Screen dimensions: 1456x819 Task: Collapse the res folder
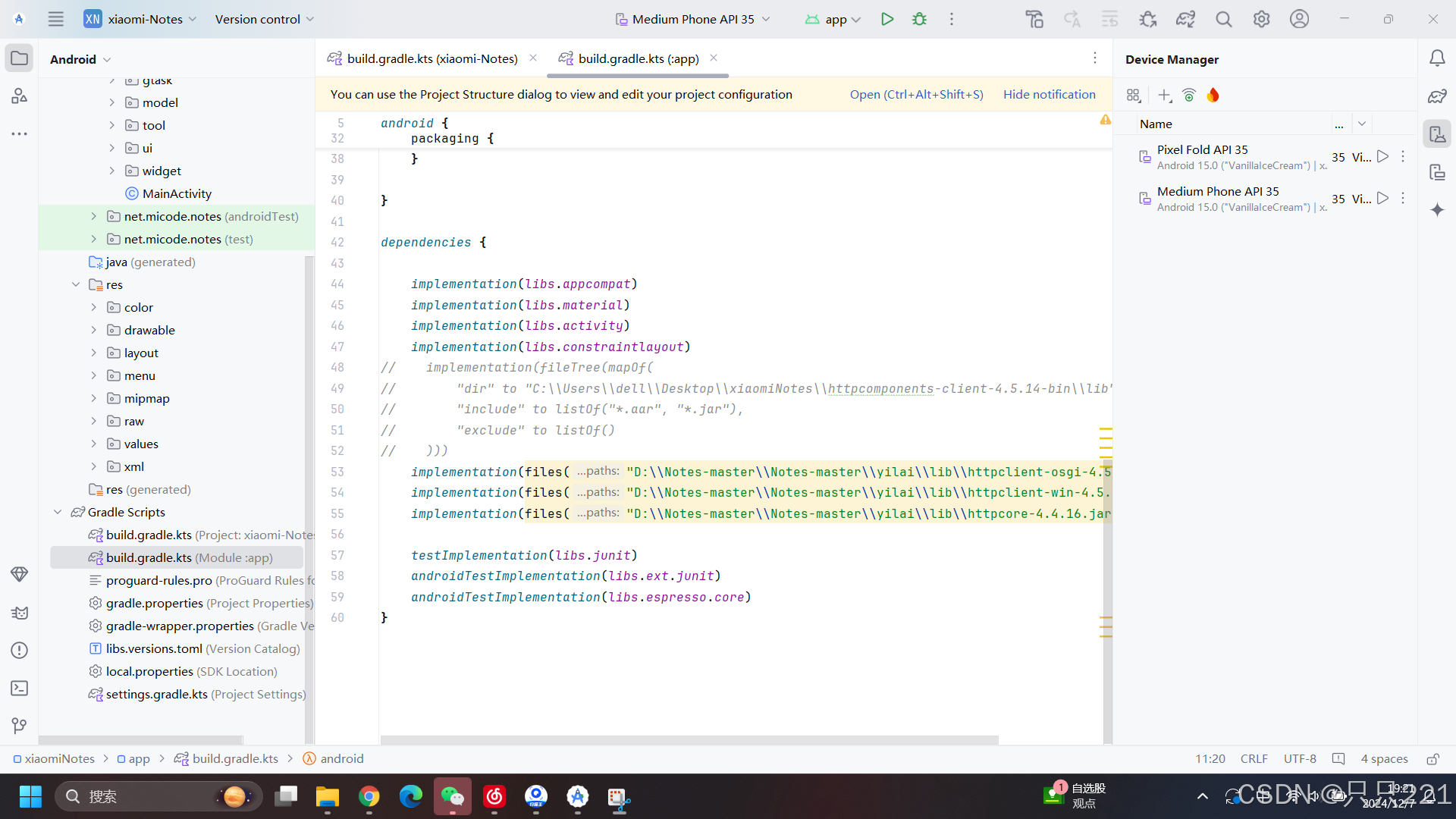tap(76, 284)
